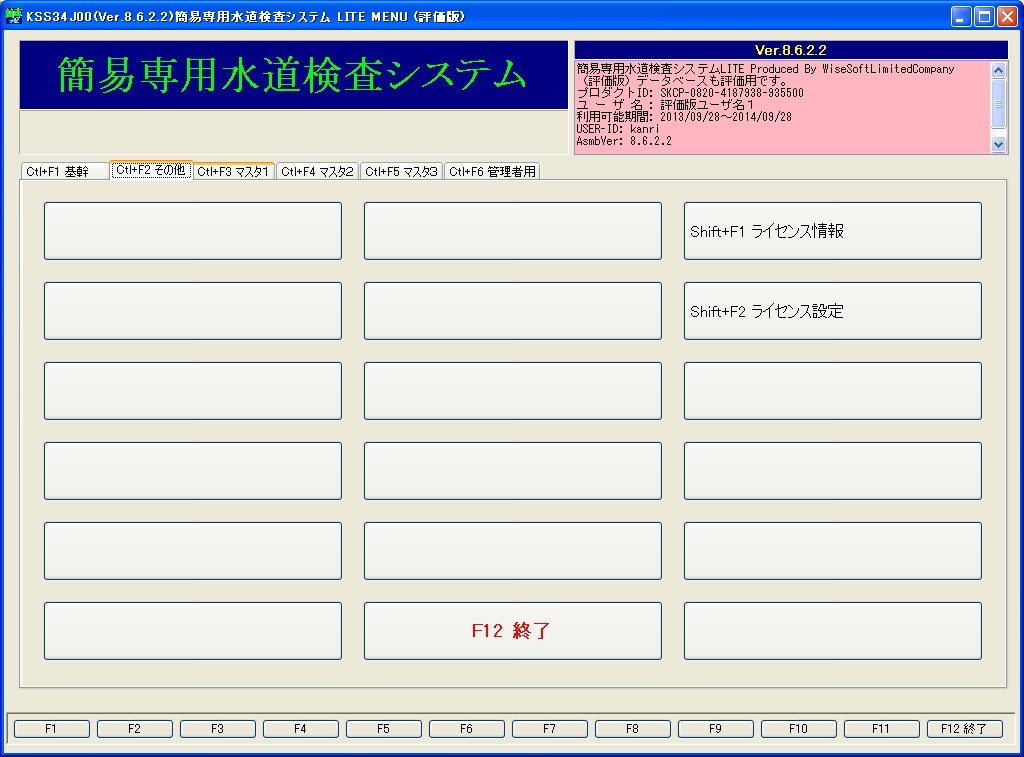This screenshot has width=1024, height=757.
Task: Open the Ctl+F5 マスタ3 tab
Action: (x=401, y=171)
